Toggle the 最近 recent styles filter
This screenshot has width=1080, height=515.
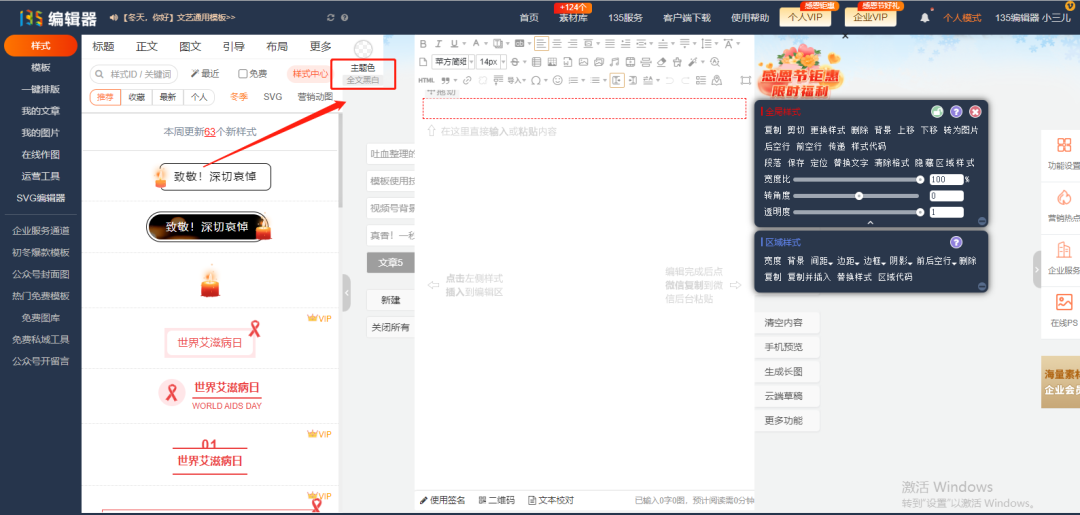pos(205,74)
